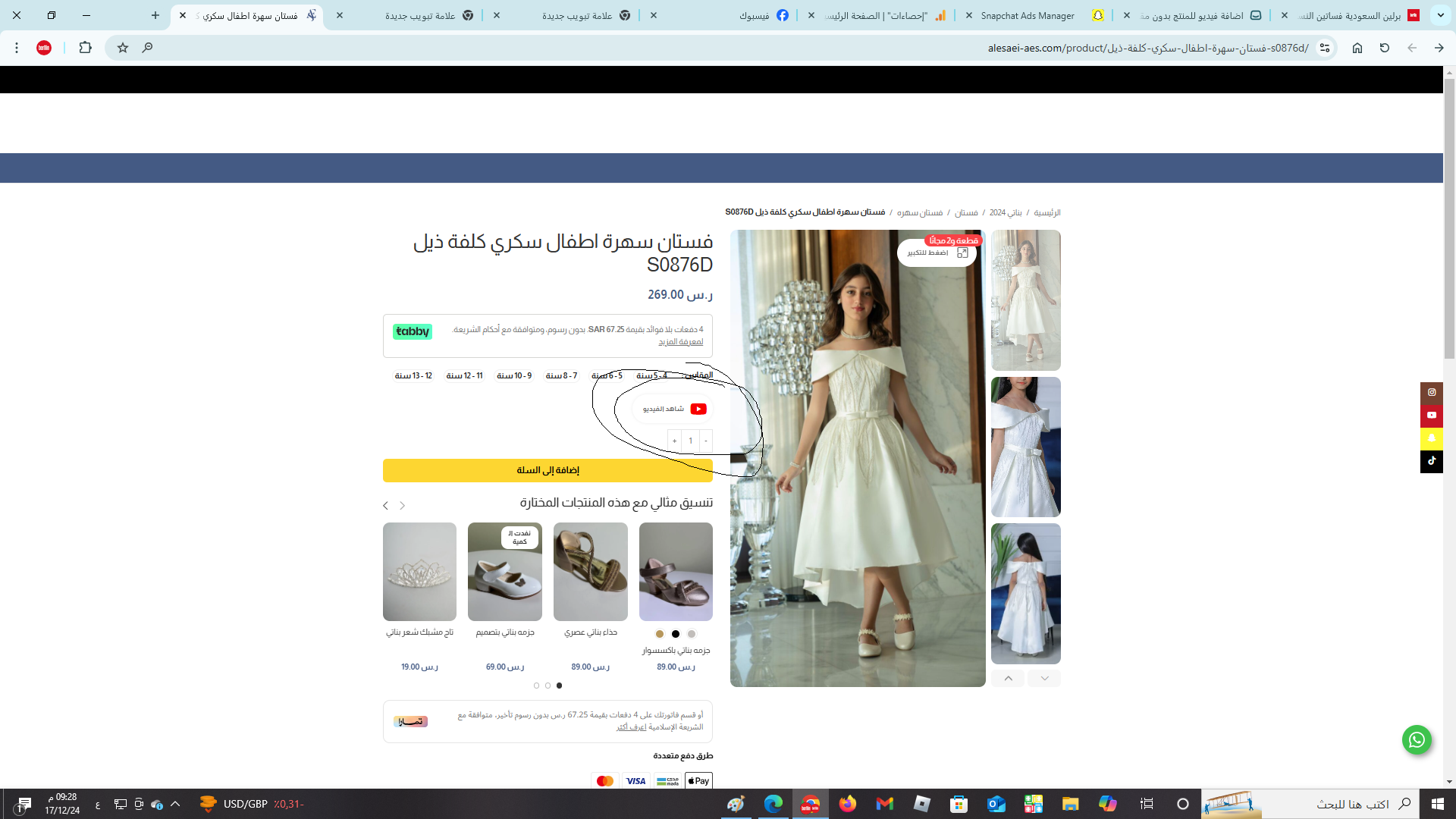Click the Tabby learn more link

coord(680,342)
